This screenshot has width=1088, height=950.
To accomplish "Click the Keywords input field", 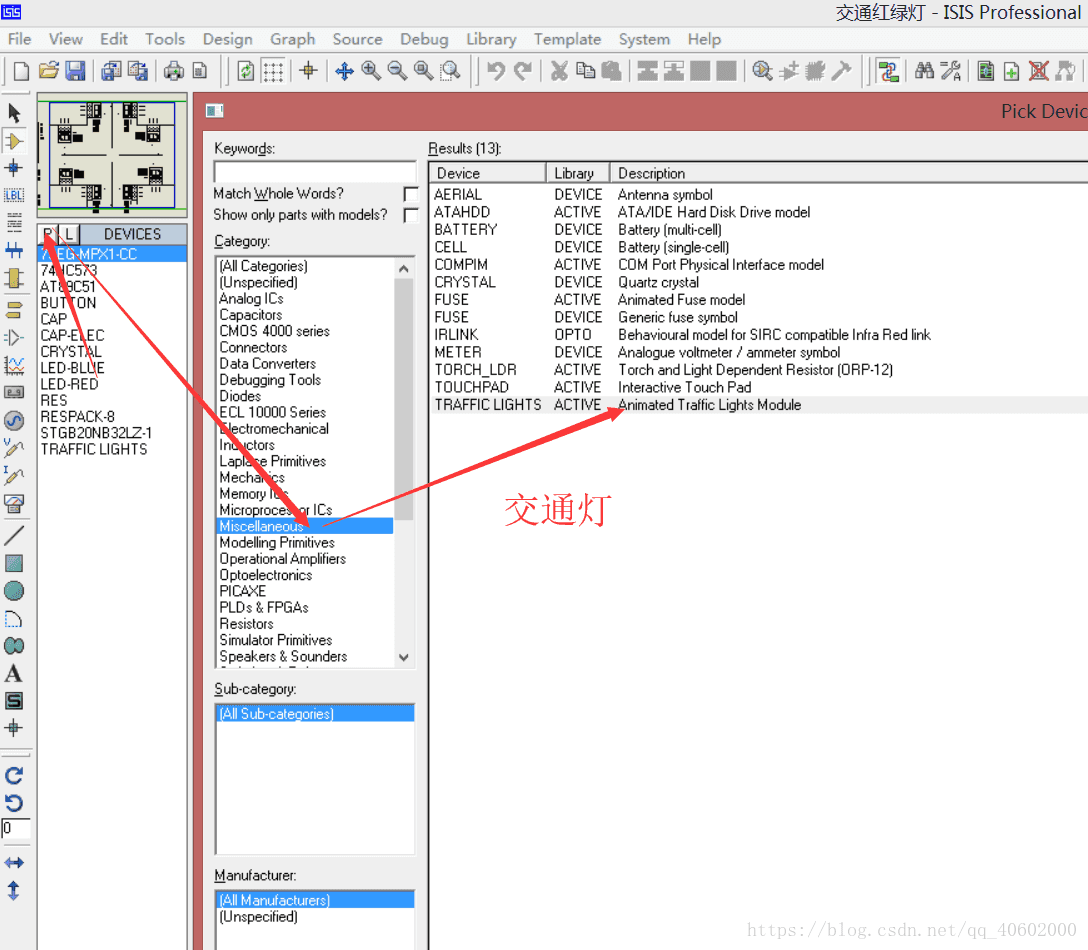I will tap(315, 171).
